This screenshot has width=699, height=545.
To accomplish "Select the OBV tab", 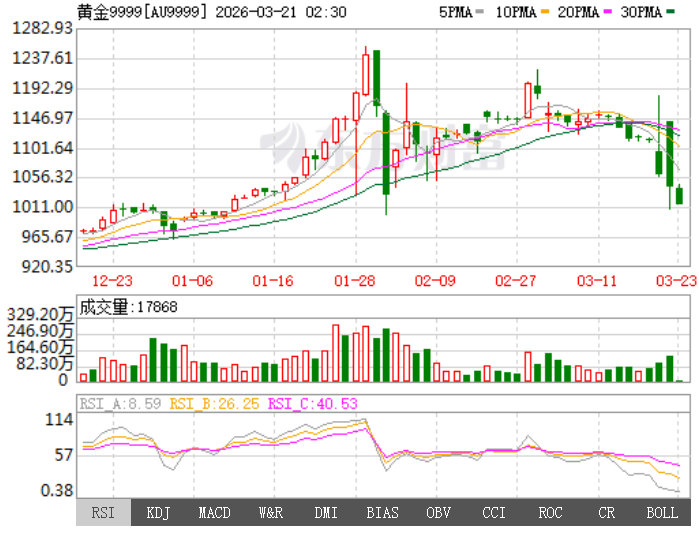I will tap(438, 513).
